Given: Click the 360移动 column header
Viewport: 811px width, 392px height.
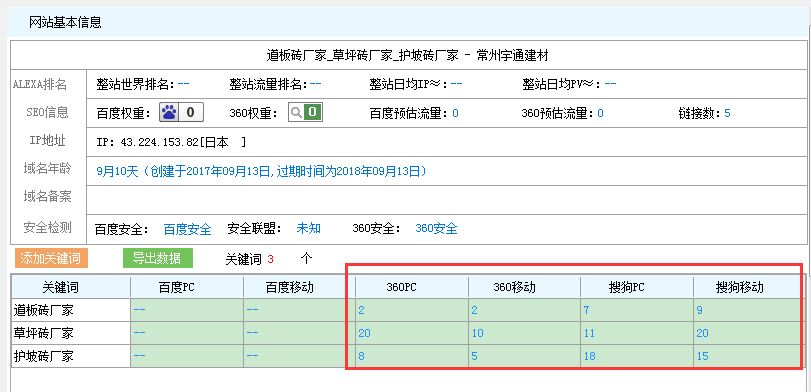Looking at the screenshot, I should point(514,288).
